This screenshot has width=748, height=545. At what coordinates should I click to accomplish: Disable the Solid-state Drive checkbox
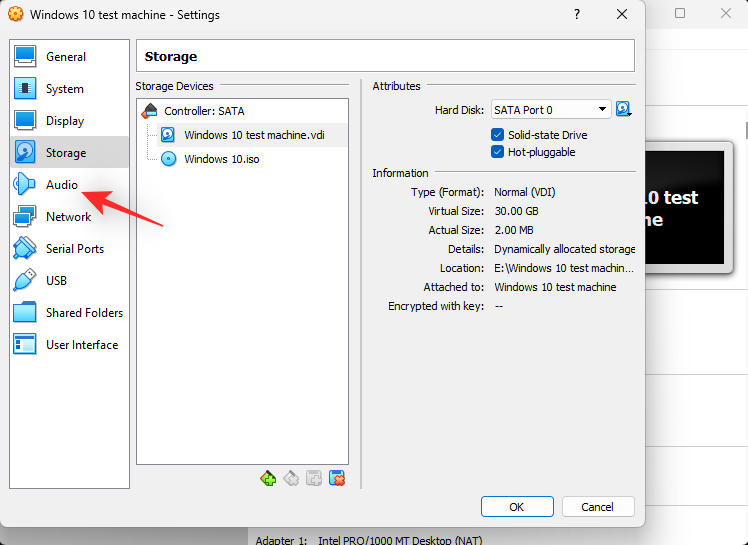click(x=498, y=135)
